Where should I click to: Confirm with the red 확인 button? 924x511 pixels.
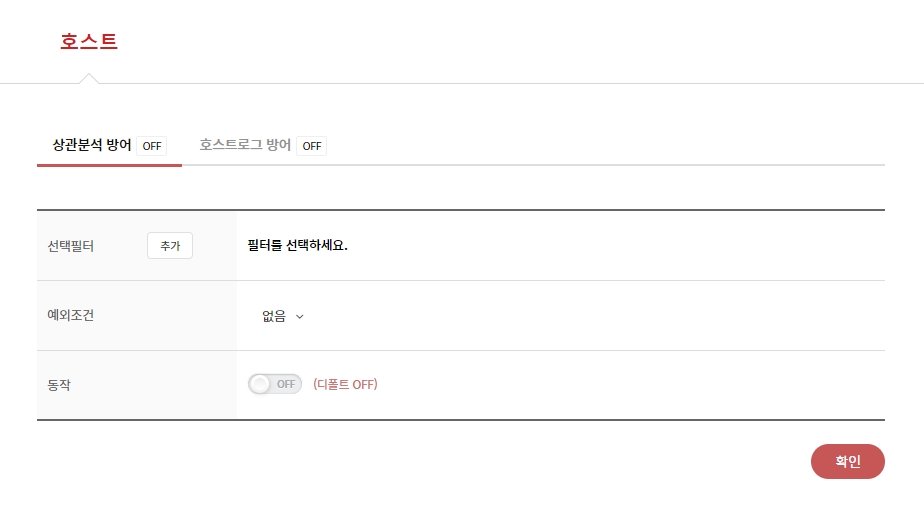(x=847, y=461)
